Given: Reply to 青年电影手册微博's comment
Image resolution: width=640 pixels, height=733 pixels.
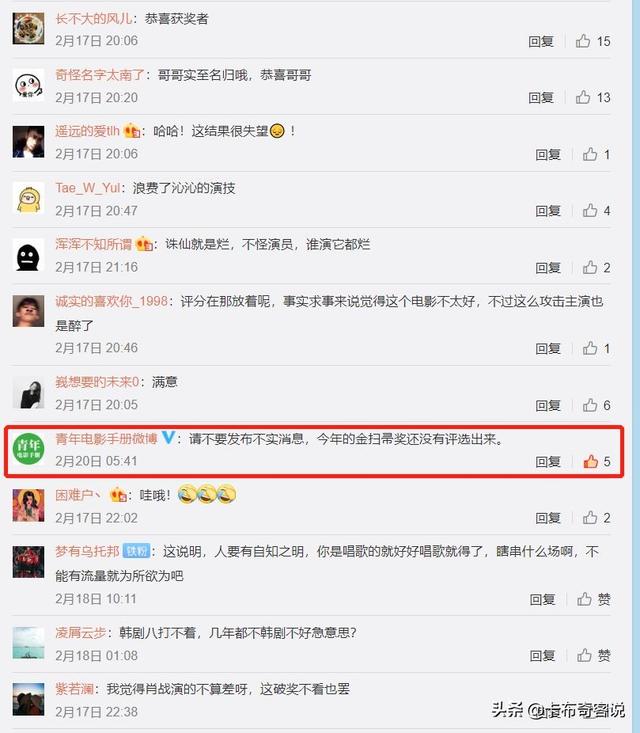Looking at the screenshot, I should point(548,462).
